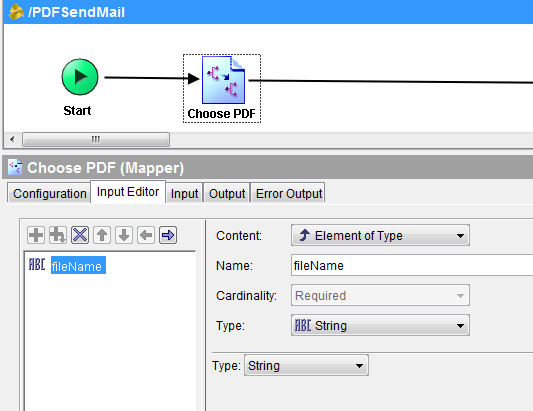This screenshot has width=533, height=411.
Task: Switch to the Output tab
Action: (227, 193)
